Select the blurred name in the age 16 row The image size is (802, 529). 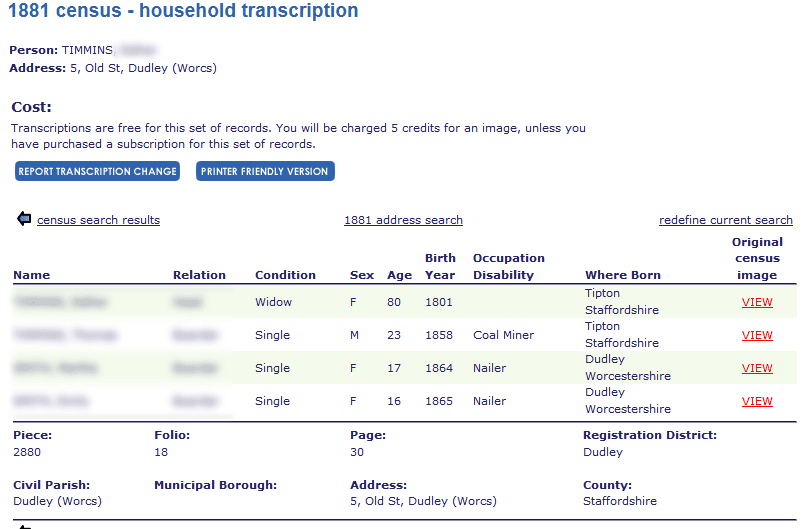click(x=52, y=401)
